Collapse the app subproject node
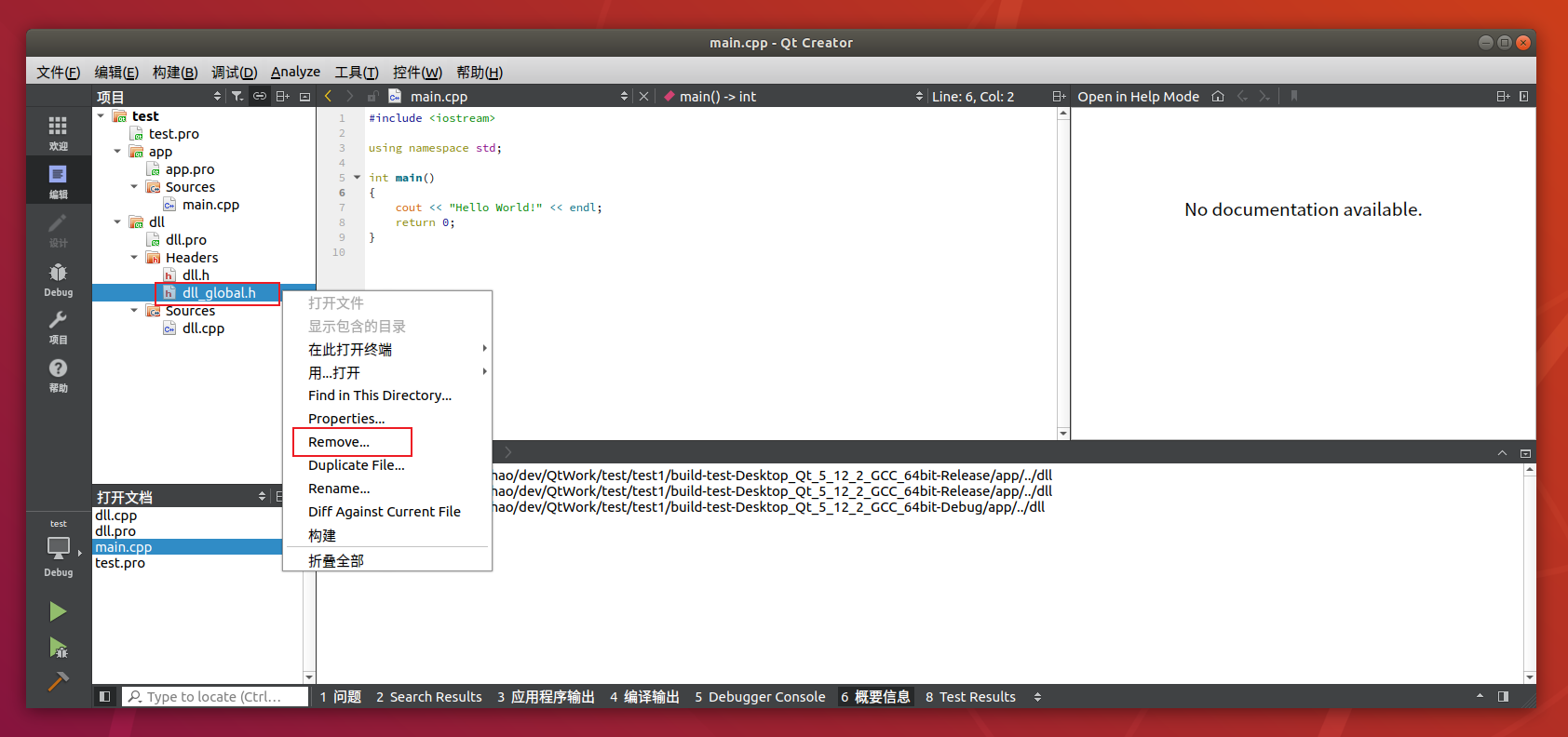1568x737 pixels. [117, 151]
